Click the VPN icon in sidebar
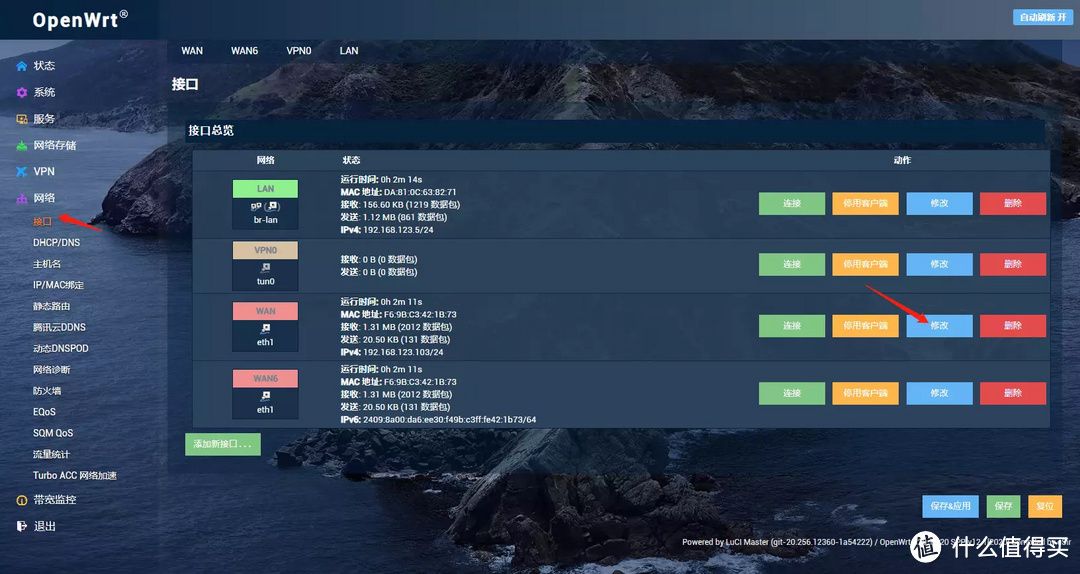The image size is (1080, 574). click(x=21, y=172)
